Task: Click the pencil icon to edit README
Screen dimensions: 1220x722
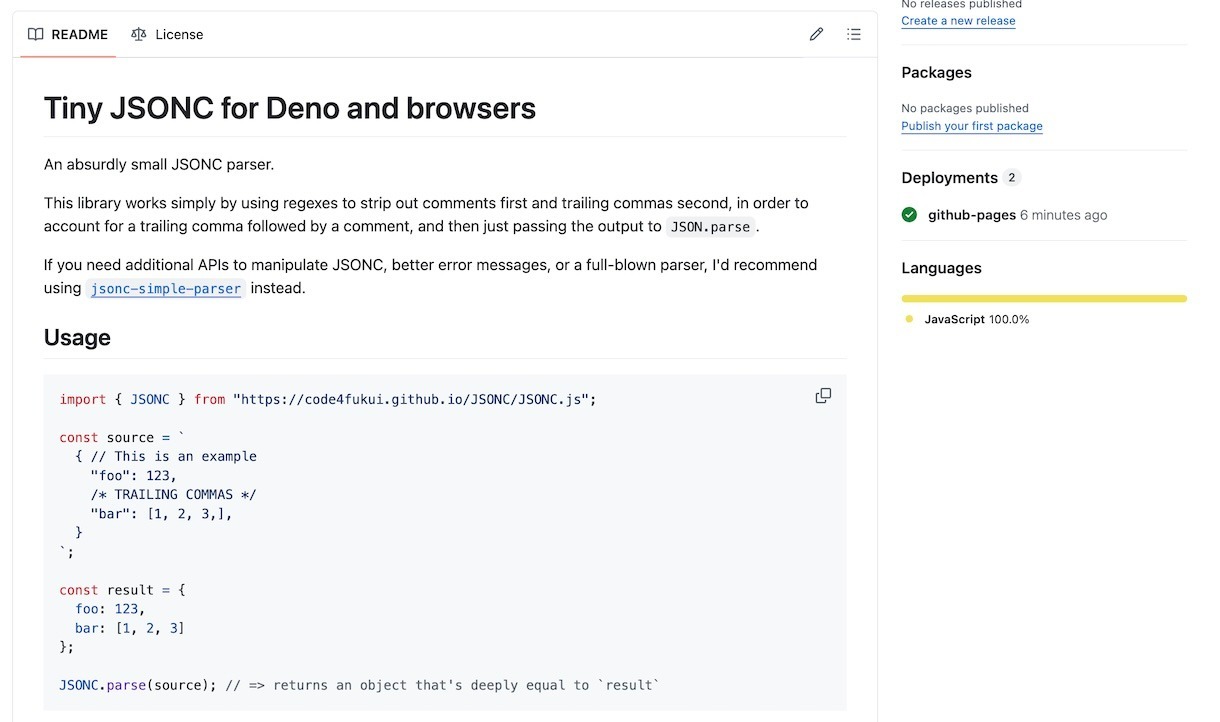Action: tap(816, 34)
